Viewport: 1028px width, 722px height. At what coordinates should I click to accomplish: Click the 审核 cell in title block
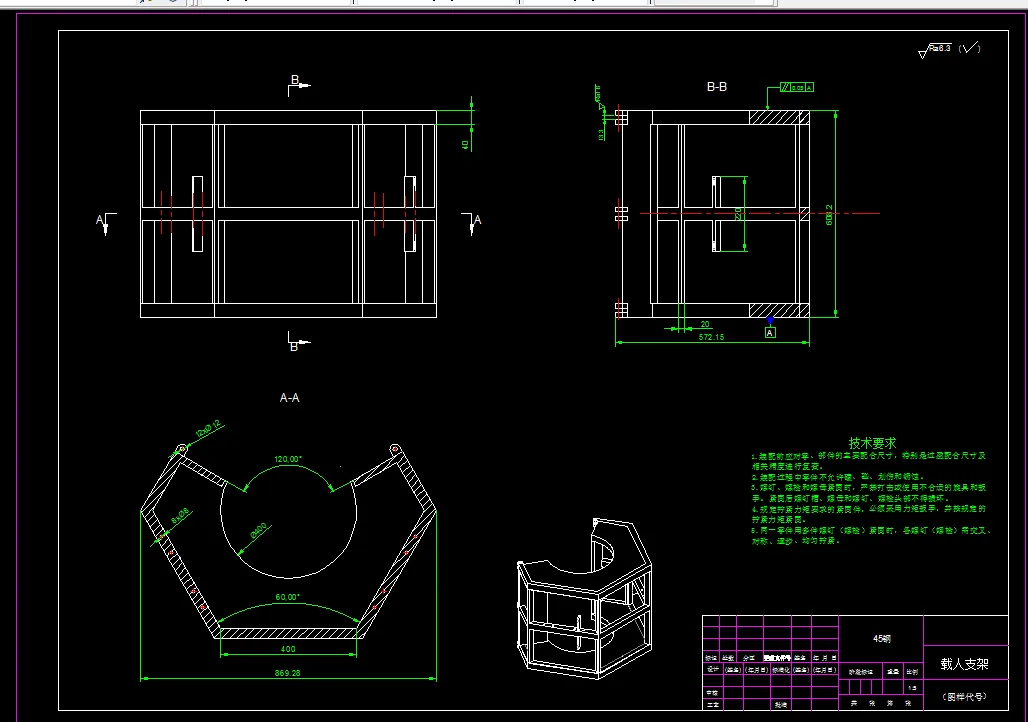pyautogui.click(x=713, y=693)
